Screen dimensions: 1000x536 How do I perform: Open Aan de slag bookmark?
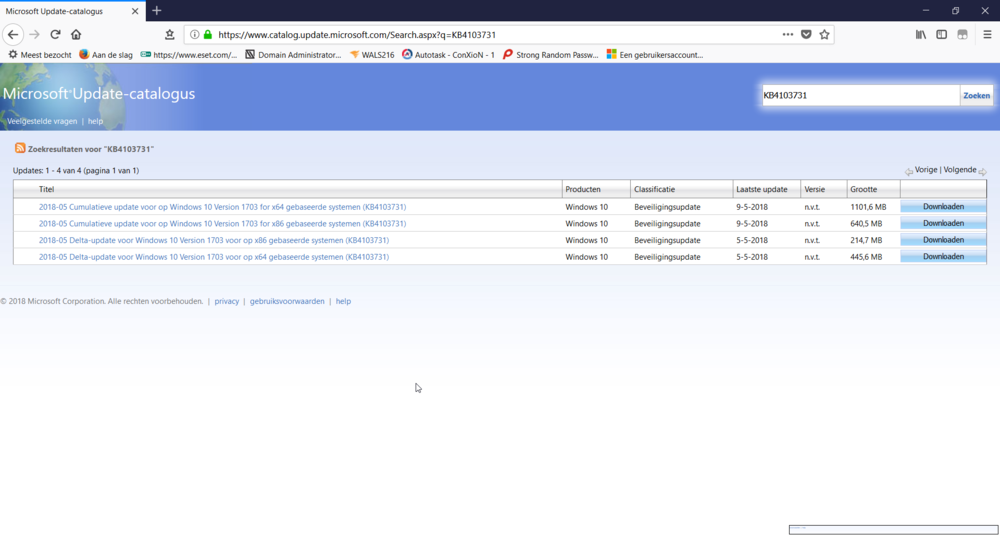point(106,55)
